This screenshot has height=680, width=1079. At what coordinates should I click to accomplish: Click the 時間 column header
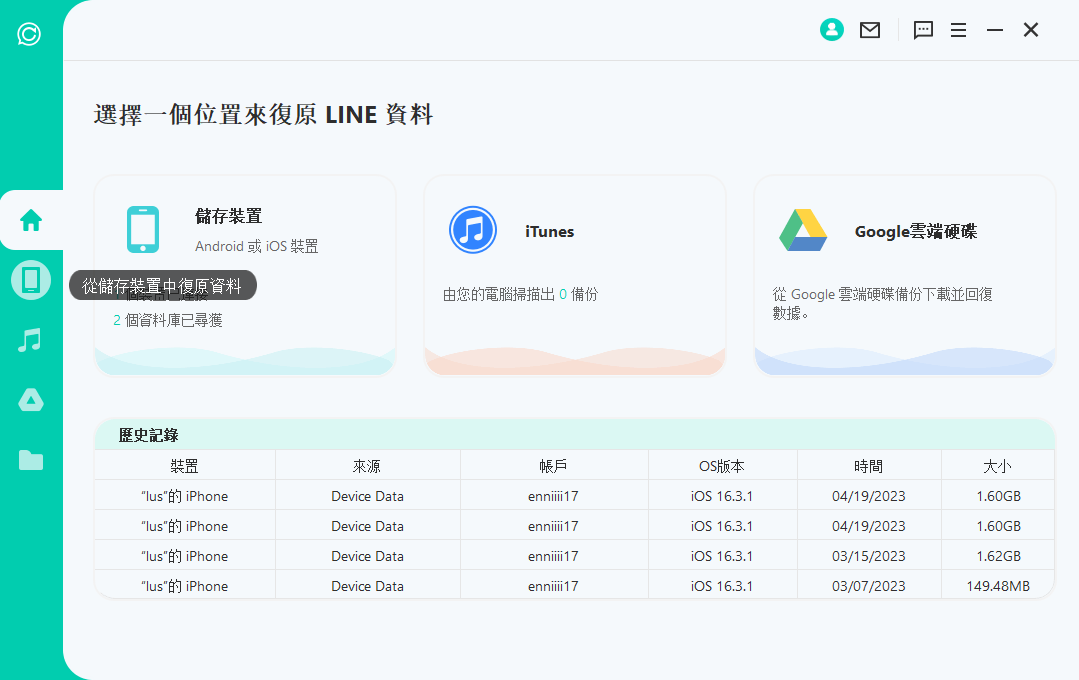pyautogui.click(x=868, y=466)
